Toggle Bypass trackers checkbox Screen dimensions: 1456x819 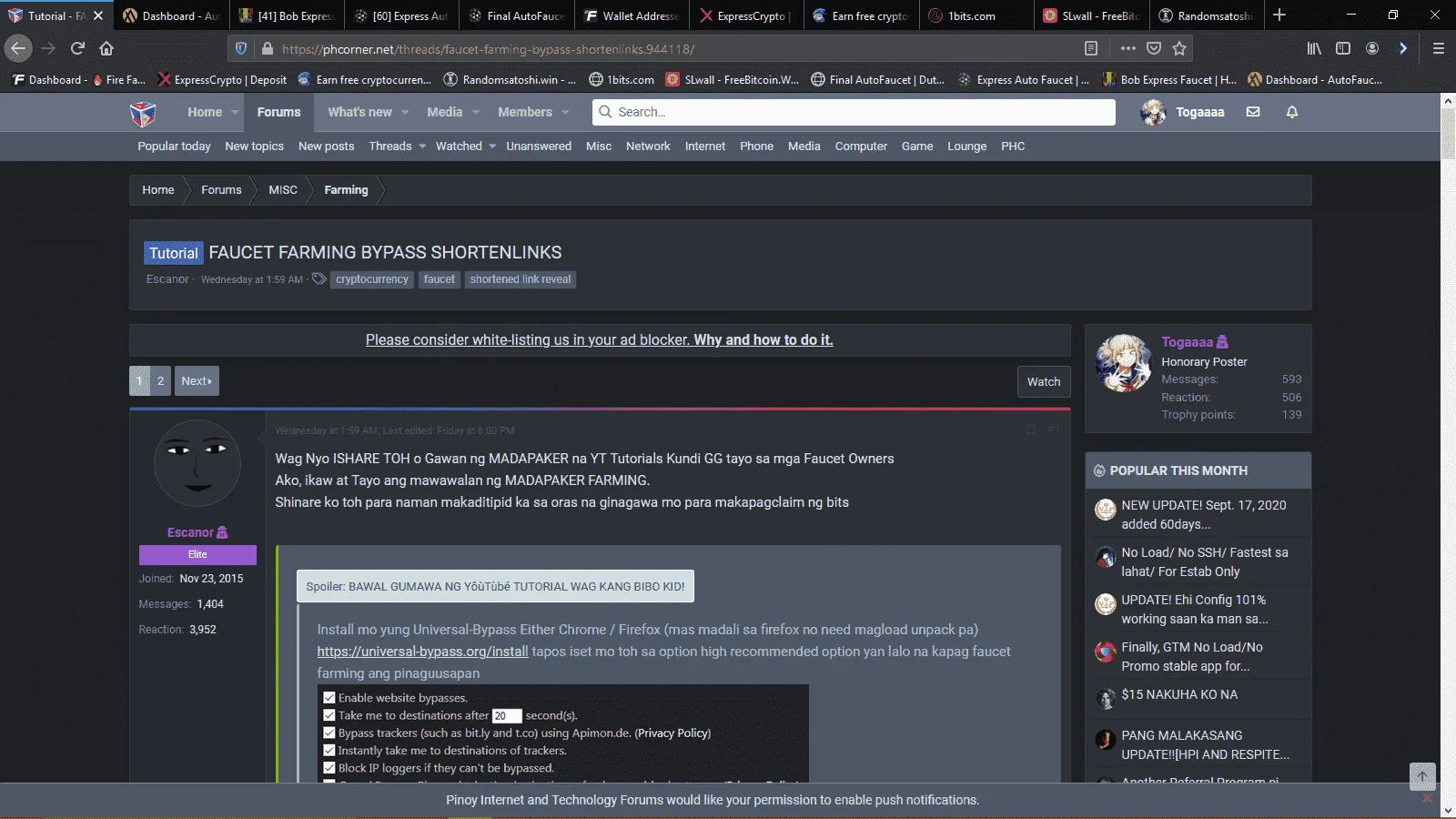point(329,733)
